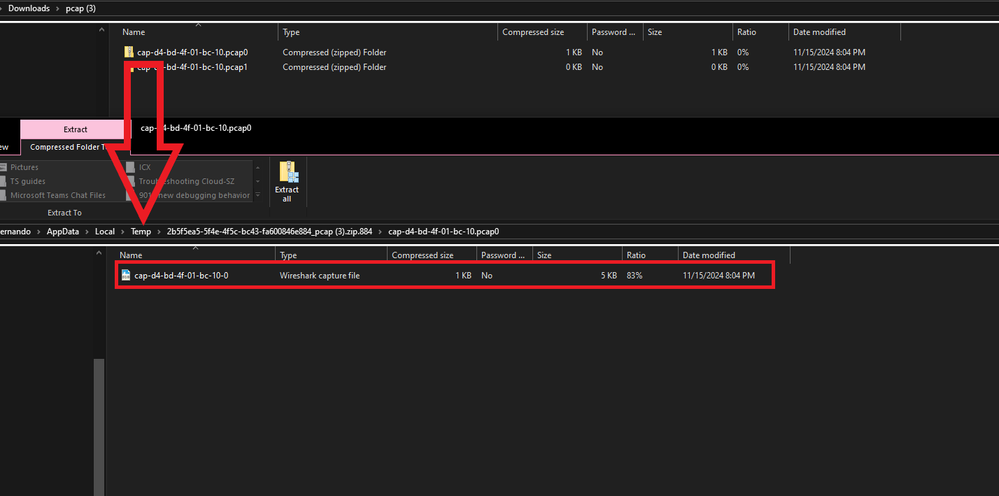999x496 pixels.
Task: Click the cap-d4-bd-4f-01-bc-10.pcap0 zipped folder icon
Action: click(x=128, y=52)
